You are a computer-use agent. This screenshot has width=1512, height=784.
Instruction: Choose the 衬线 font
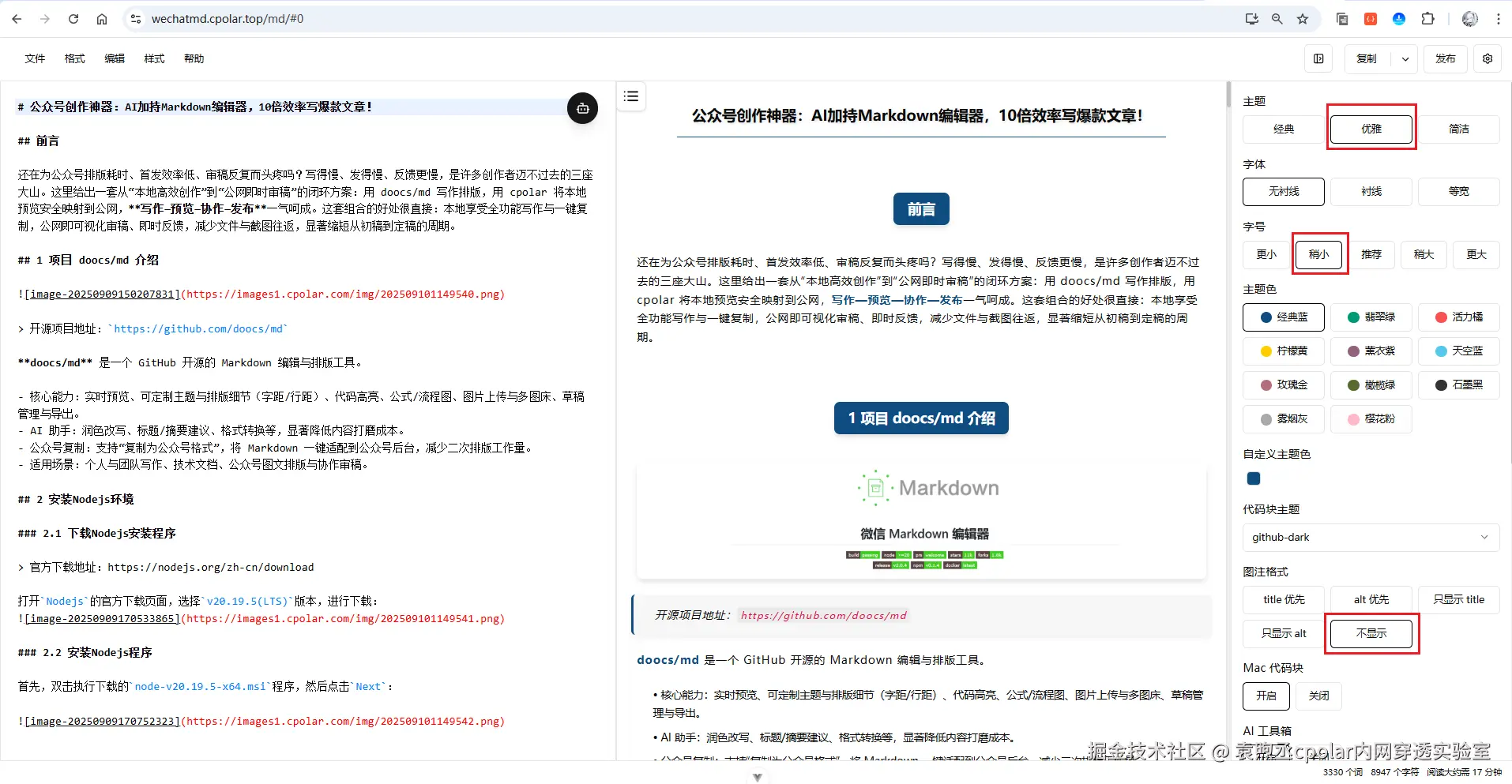tap(1371, 192)
